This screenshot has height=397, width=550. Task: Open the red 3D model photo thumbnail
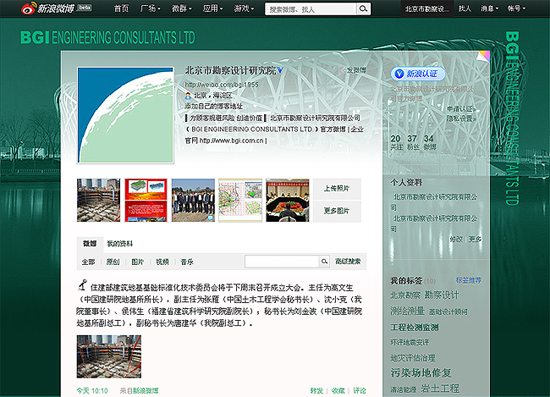coord(146,200)
